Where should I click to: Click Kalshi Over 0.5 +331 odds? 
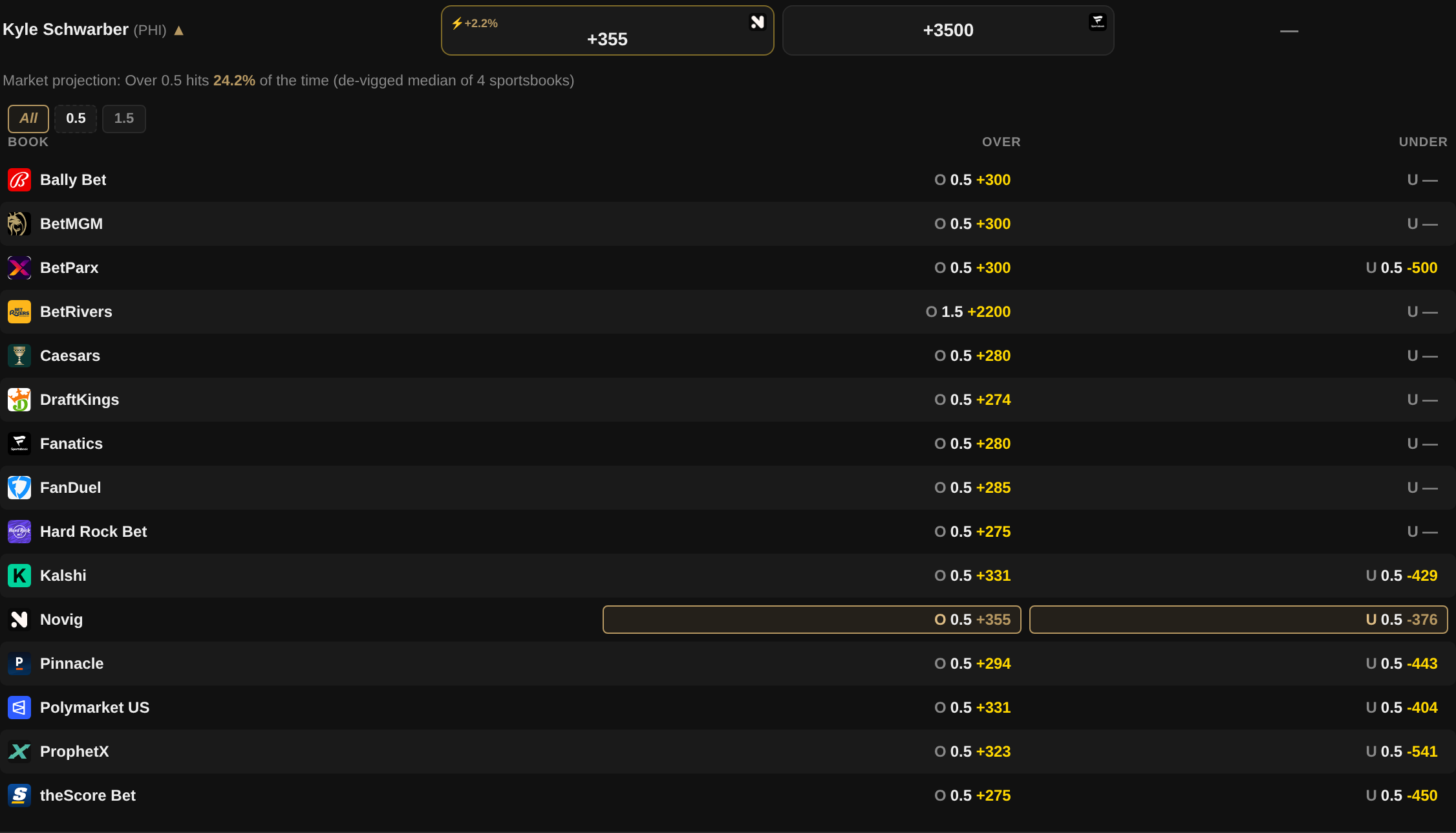972,576
